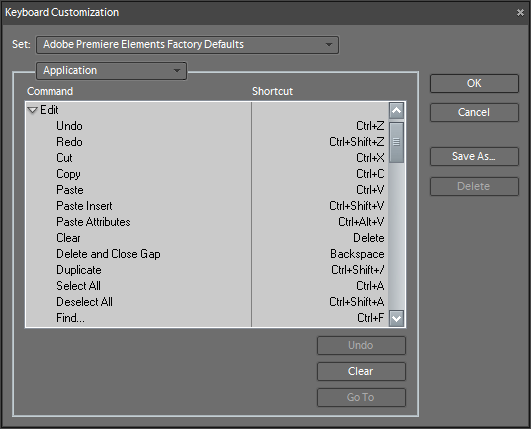The height and width of the screenshot is (429, 531).
Task: Open the Application category dropdown
Action: point(111,70)
